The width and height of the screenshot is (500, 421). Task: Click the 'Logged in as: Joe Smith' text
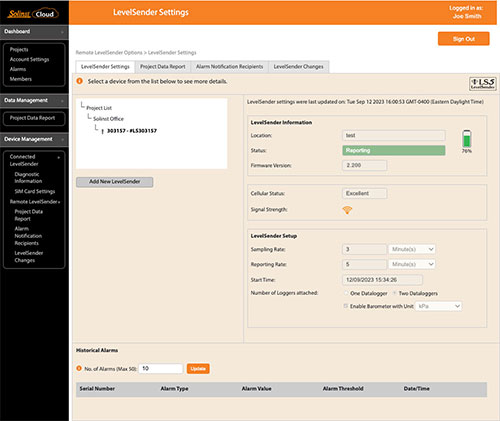tap(466, 12)
